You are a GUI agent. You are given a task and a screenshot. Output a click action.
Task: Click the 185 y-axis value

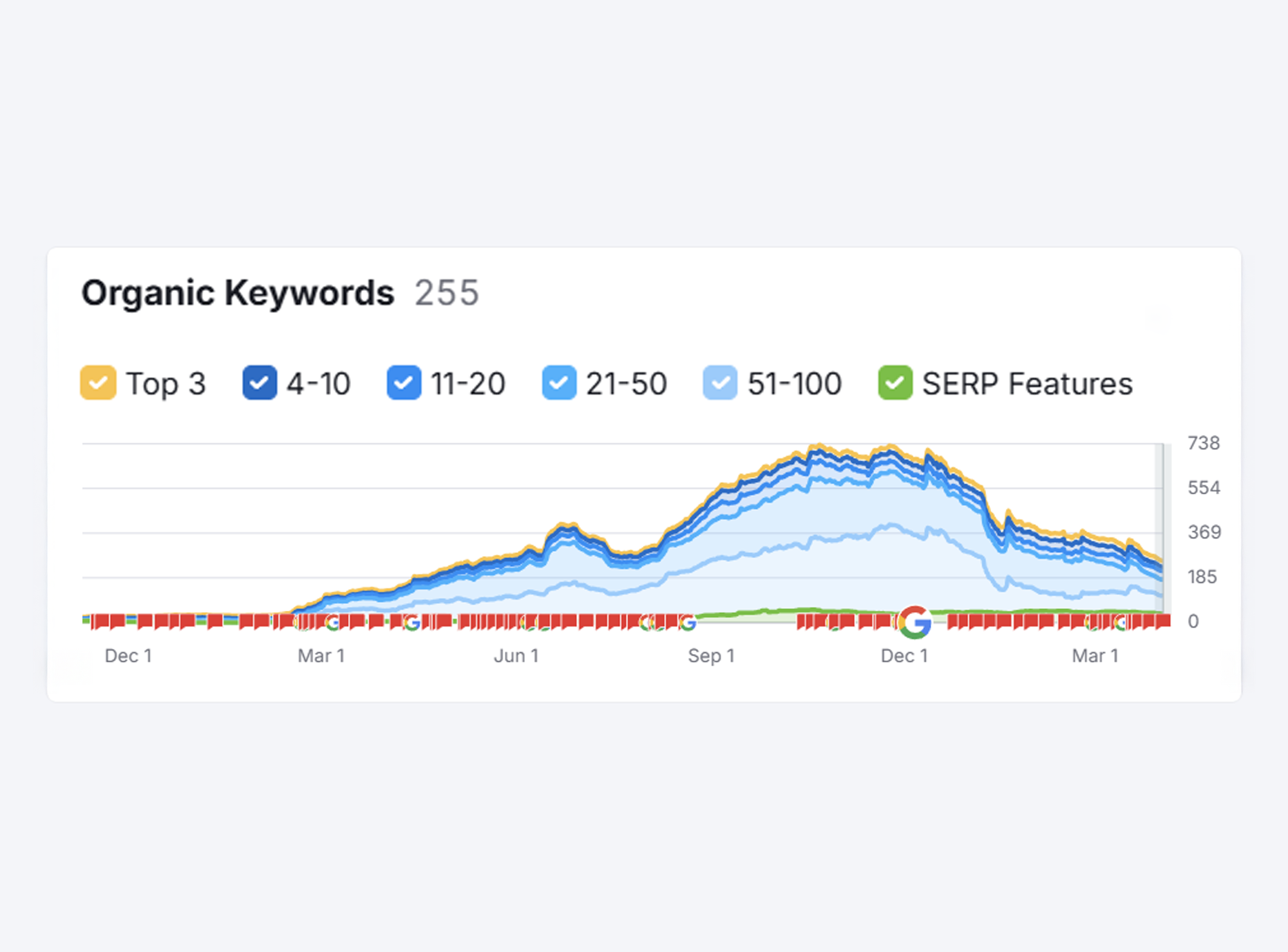click(x=1202, y=576)
